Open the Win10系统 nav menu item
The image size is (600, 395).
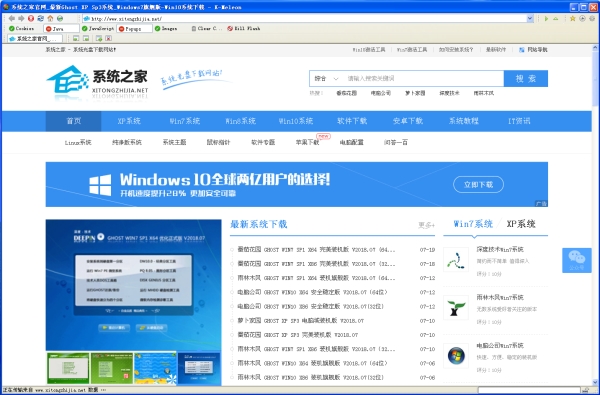[296, 121]
